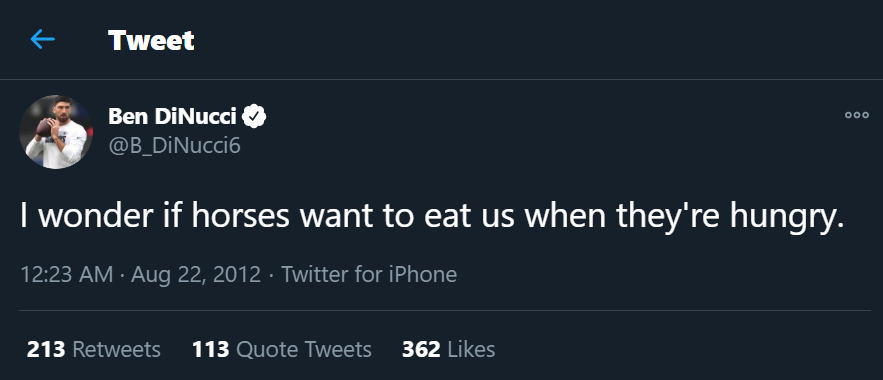Click the verified badge beside Ben DiNucci
Viewport: 883px width, 380px height.
point(254,117)
